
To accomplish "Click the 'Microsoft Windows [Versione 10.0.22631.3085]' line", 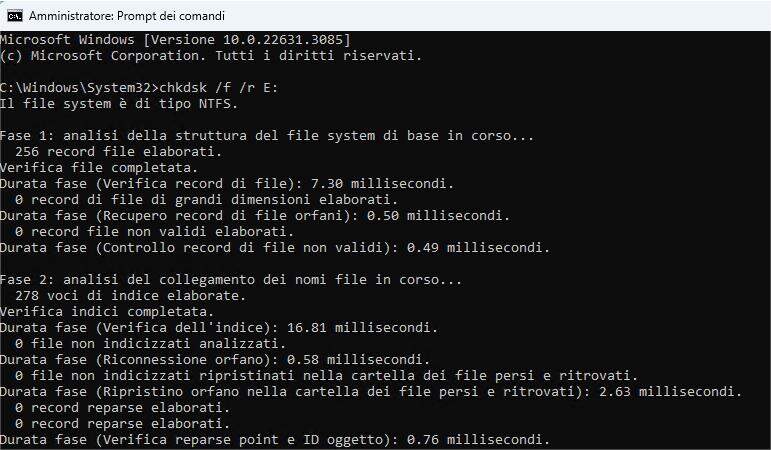I will pos(175,40).
